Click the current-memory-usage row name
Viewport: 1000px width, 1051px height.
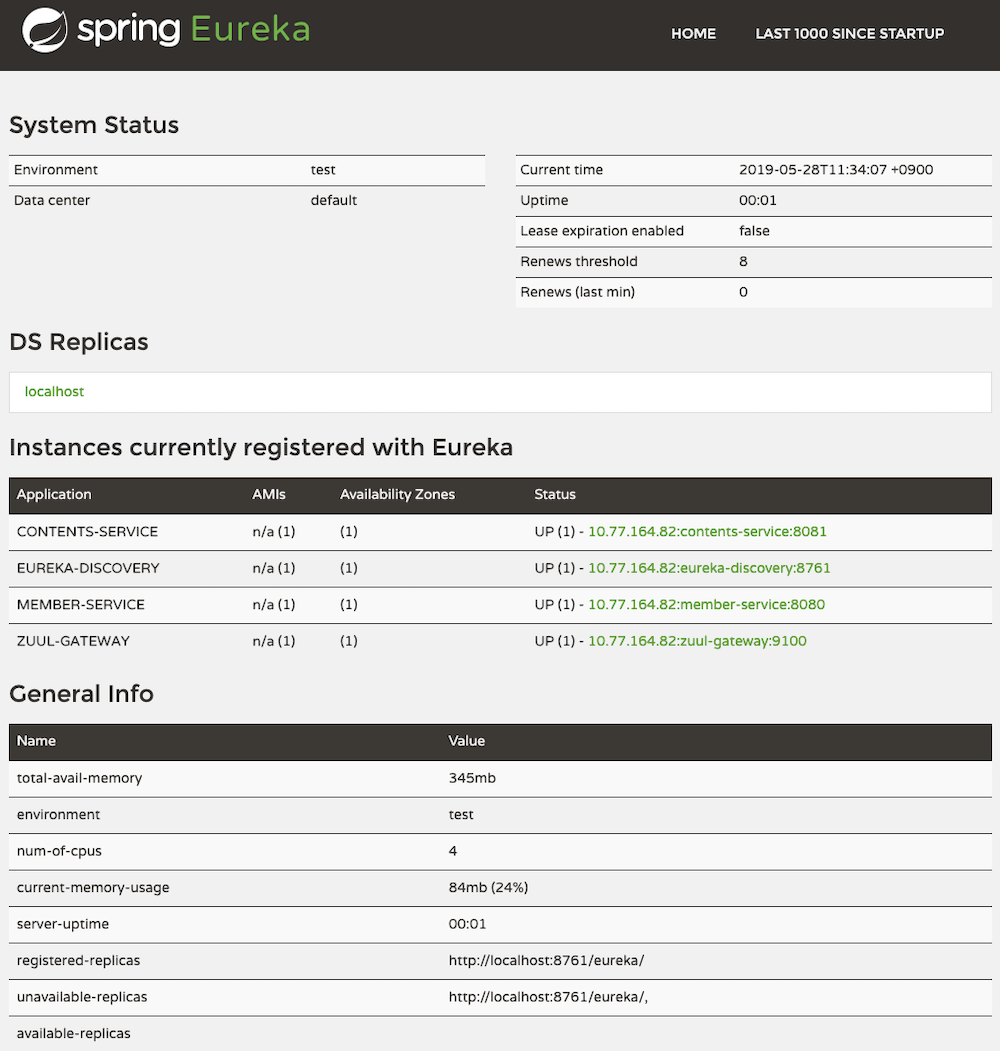pos(93,887)
